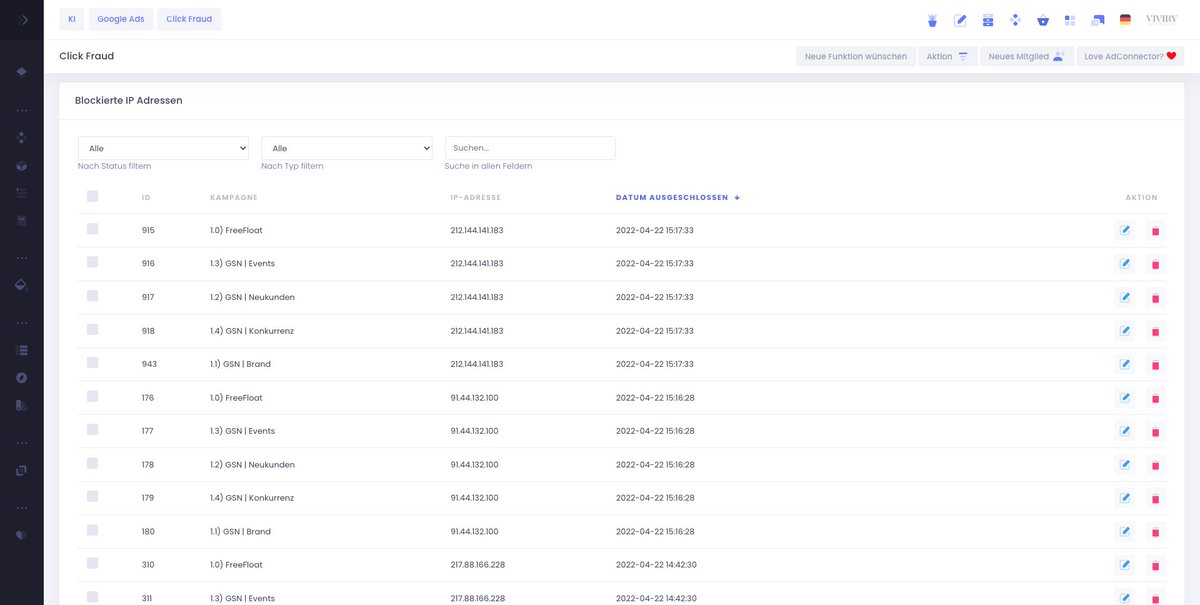This screenshot has width=1200, height=605.
Task: Click the four-diamond icon in the header
Action: point(1015,20)
